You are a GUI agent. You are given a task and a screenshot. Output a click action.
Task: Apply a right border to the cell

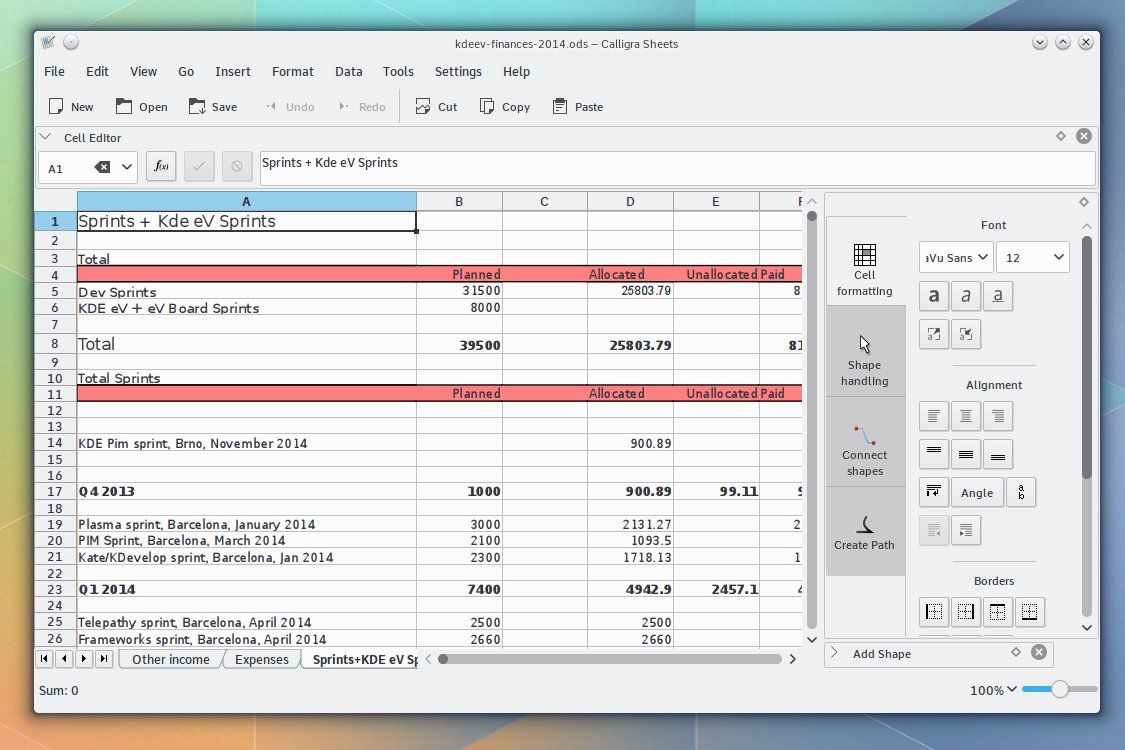(x=966, y=611)
